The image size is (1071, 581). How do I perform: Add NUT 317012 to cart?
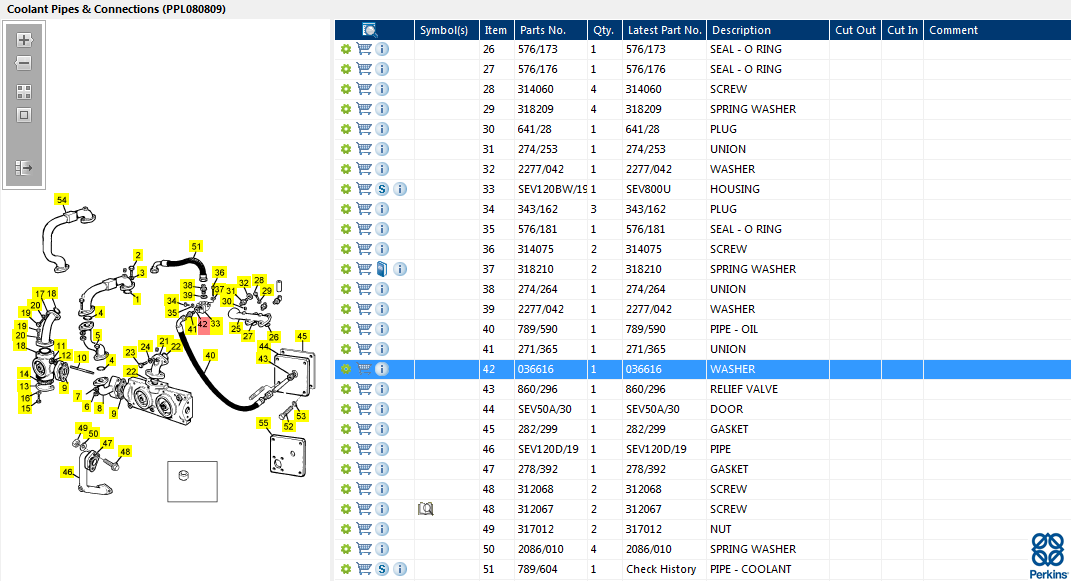click(364, 529)
